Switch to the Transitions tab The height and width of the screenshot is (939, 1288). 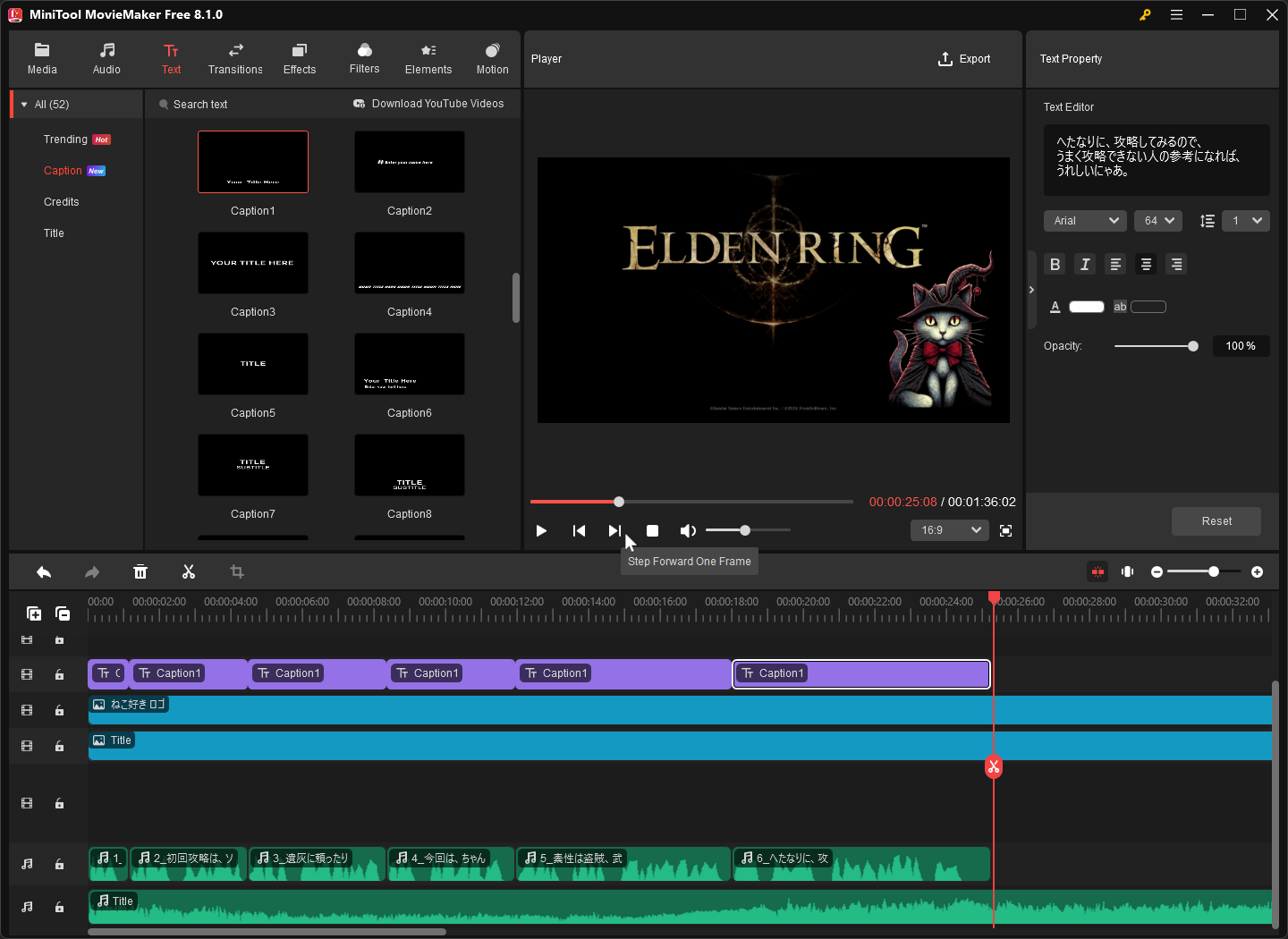(x=235, y=59)
